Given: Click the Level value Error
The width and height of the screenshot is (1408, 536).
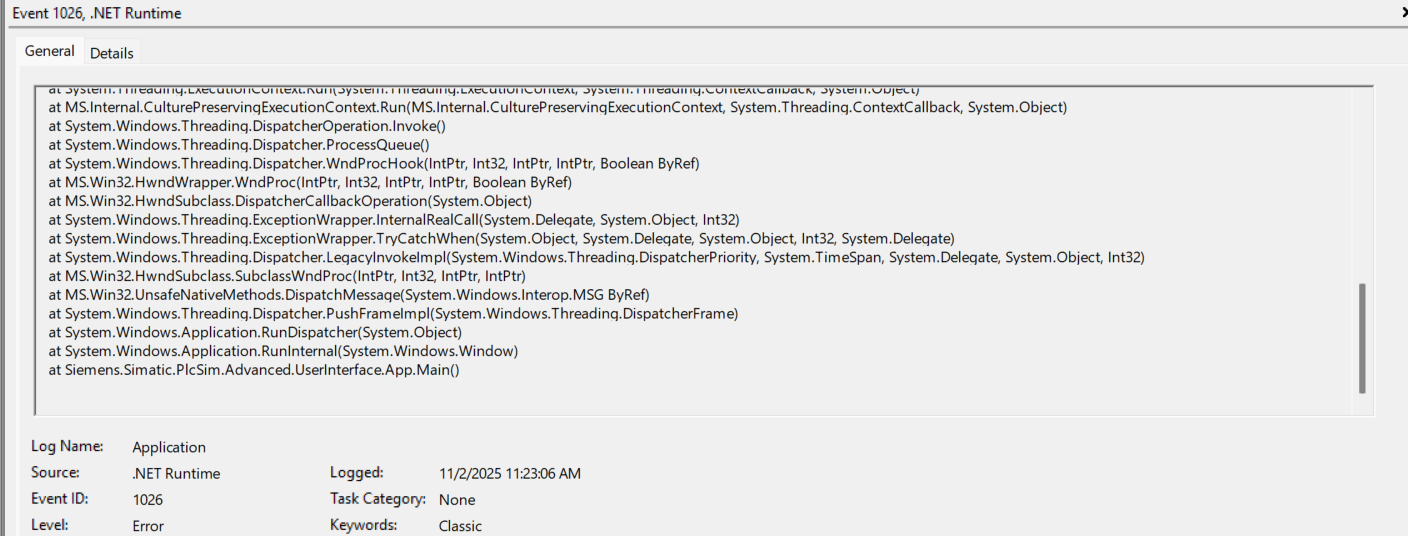Looking at the screenshot, I should [x=147, y=526].
